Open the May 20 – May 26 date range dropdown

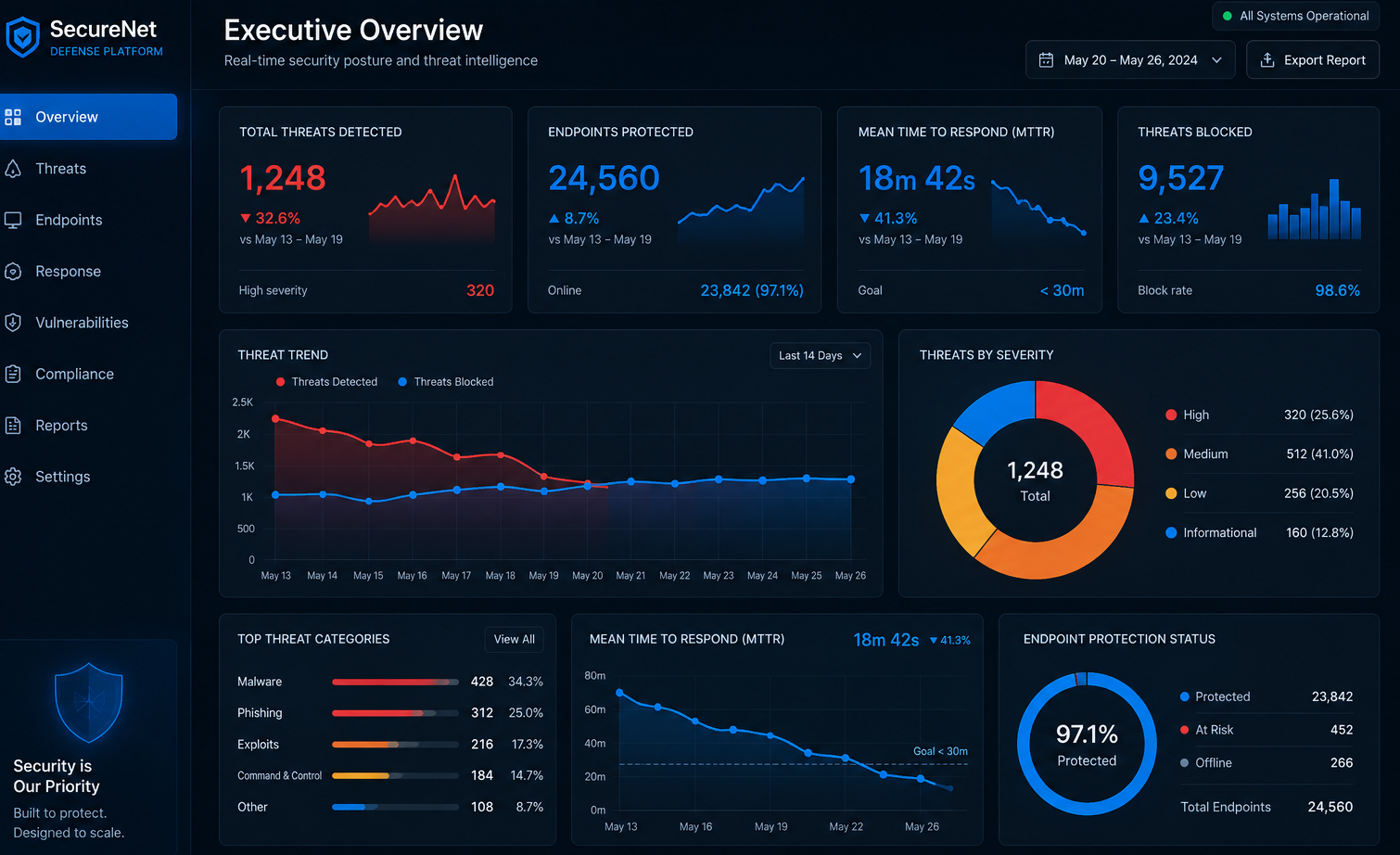pos(1130,60)
